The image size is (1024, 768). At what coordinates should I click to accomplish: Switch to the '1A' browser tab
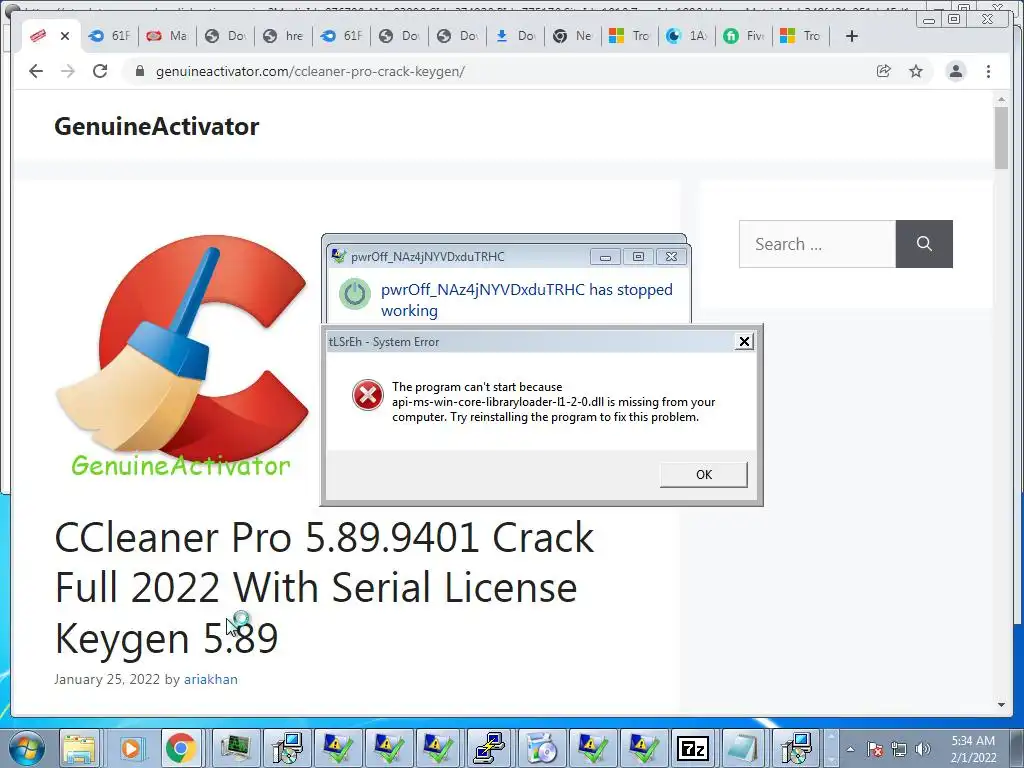(x=688, y=36)
